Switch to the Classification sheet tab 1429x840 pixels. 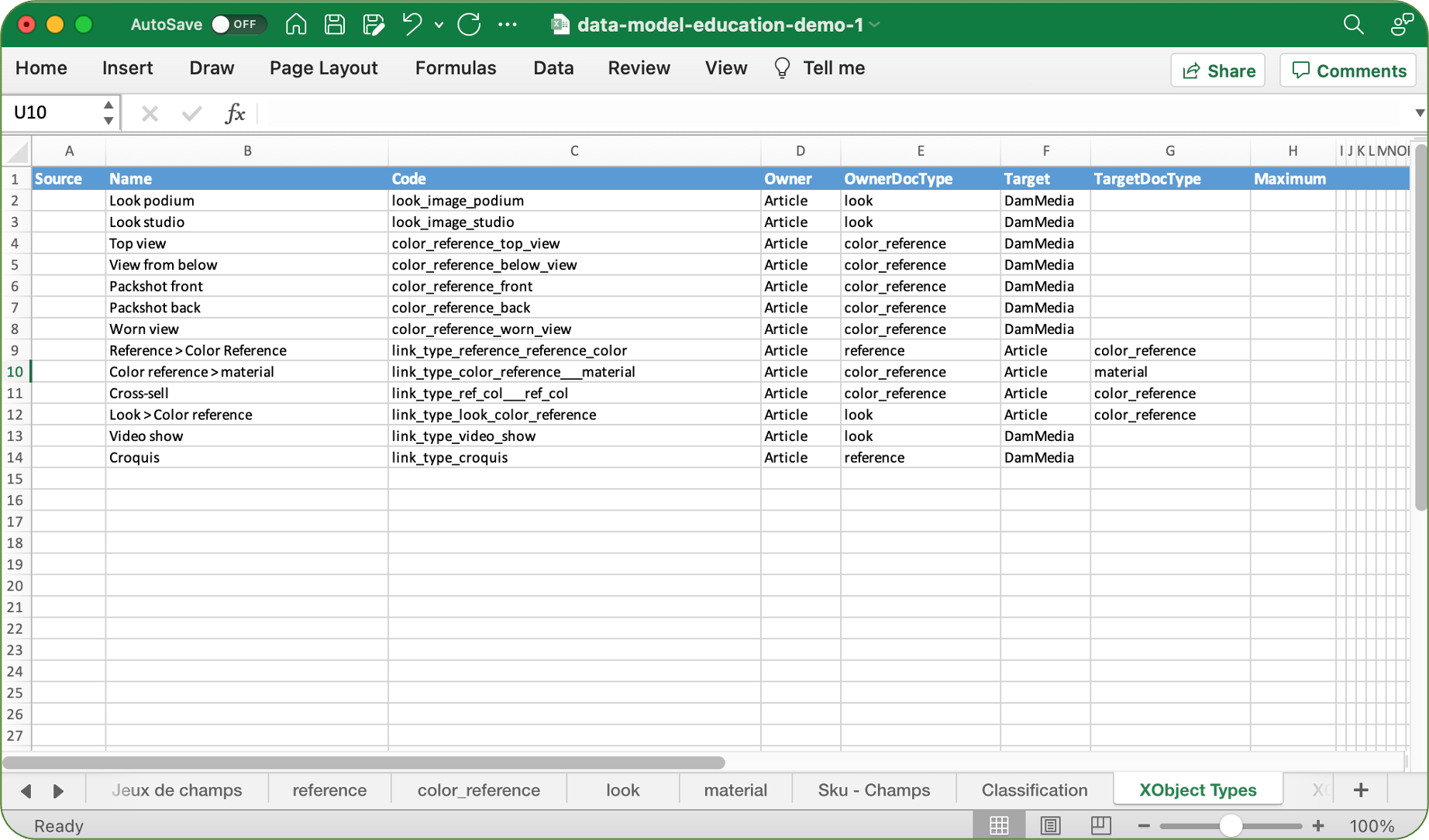click(1035, 790)
